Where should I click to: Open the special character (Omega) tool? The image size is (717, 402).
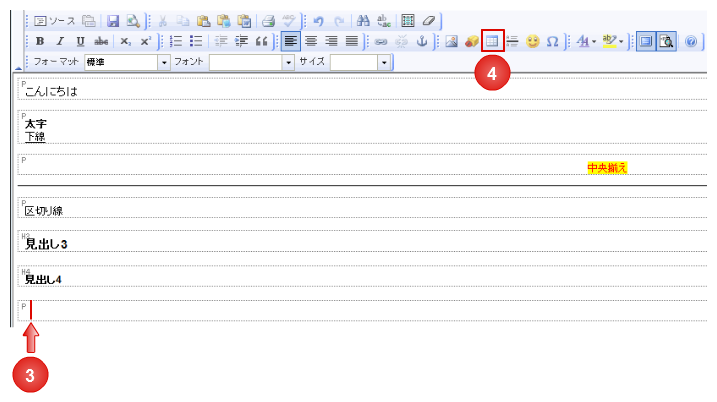[552, 41]
